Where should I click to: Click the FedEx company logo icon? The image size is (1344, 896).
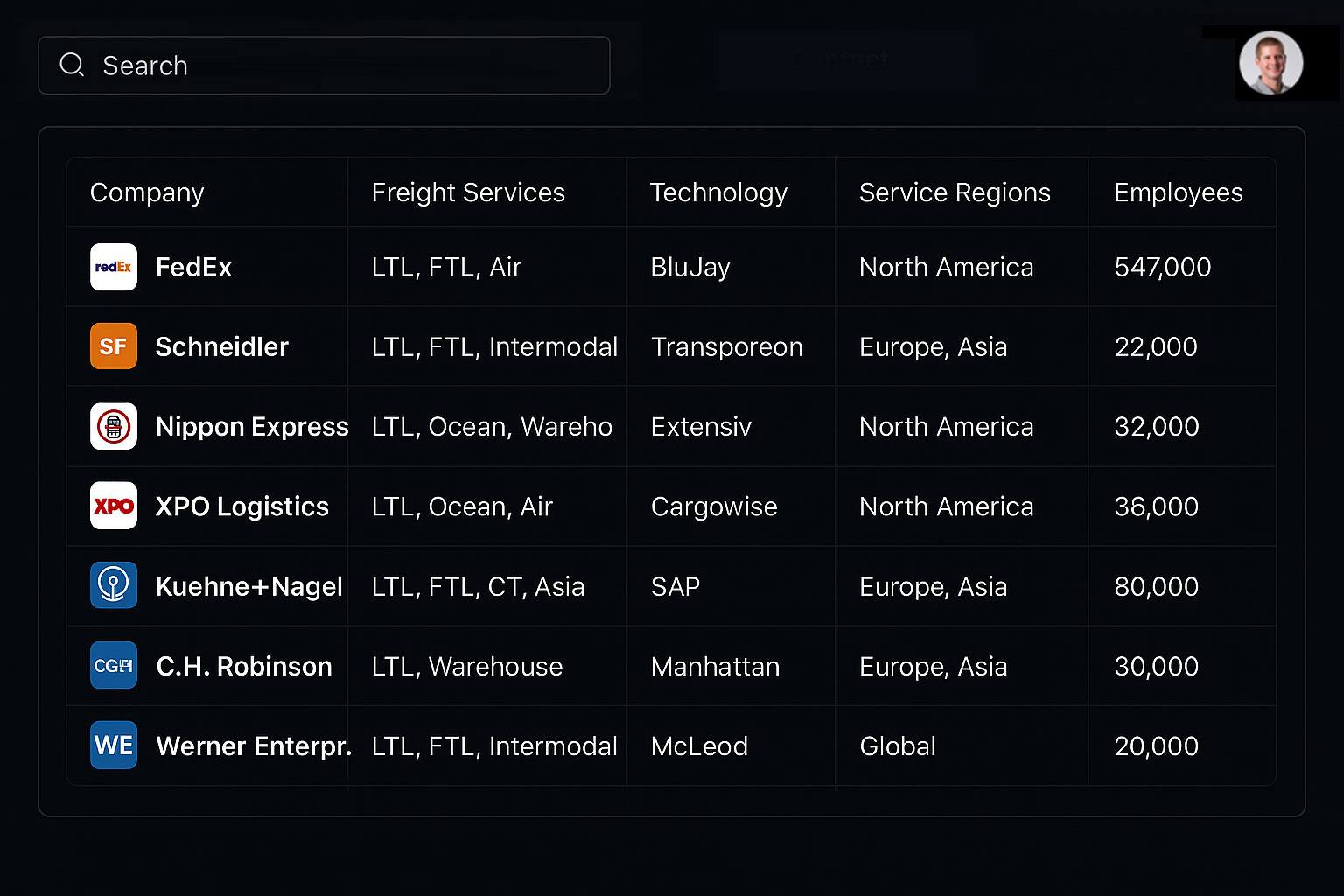click(114, 267)
